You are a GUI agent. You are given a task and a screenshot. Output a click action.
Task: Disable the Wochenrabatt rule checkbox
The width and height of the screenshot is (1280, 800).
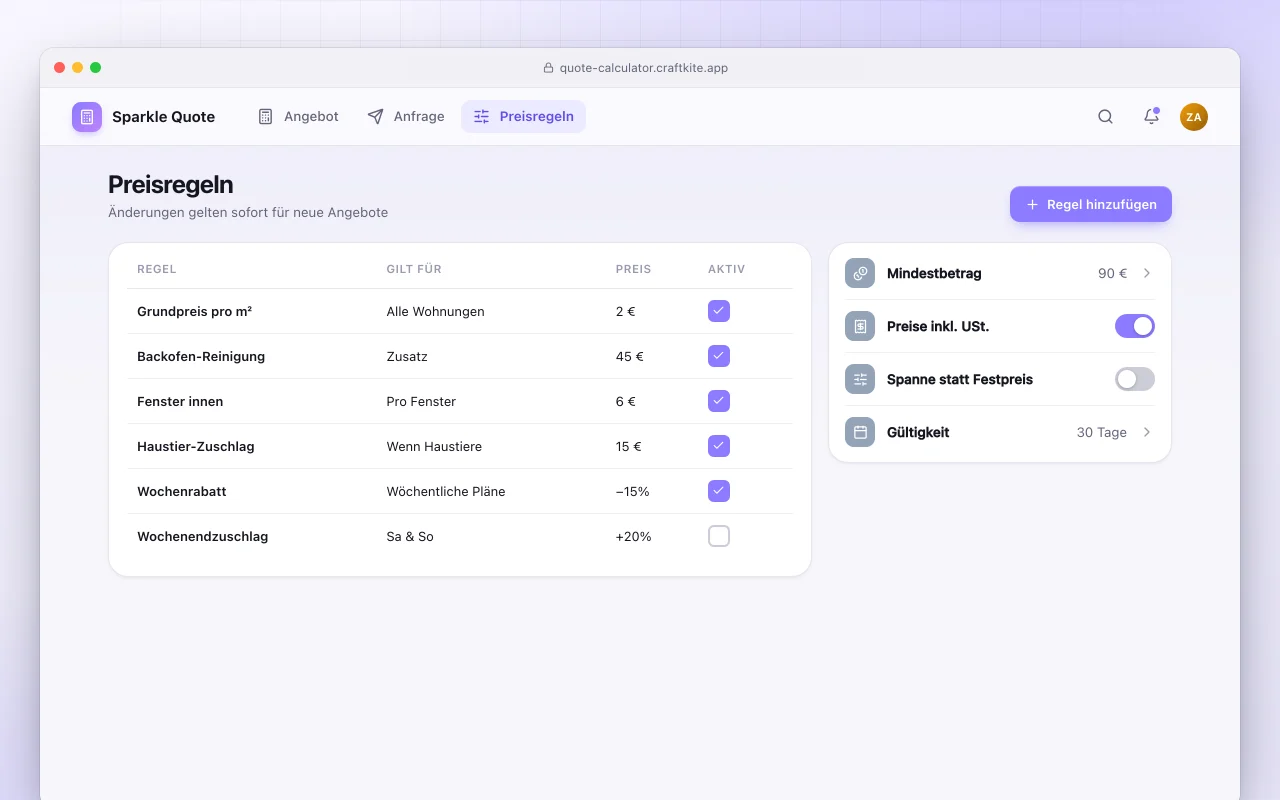click(719, 491)
